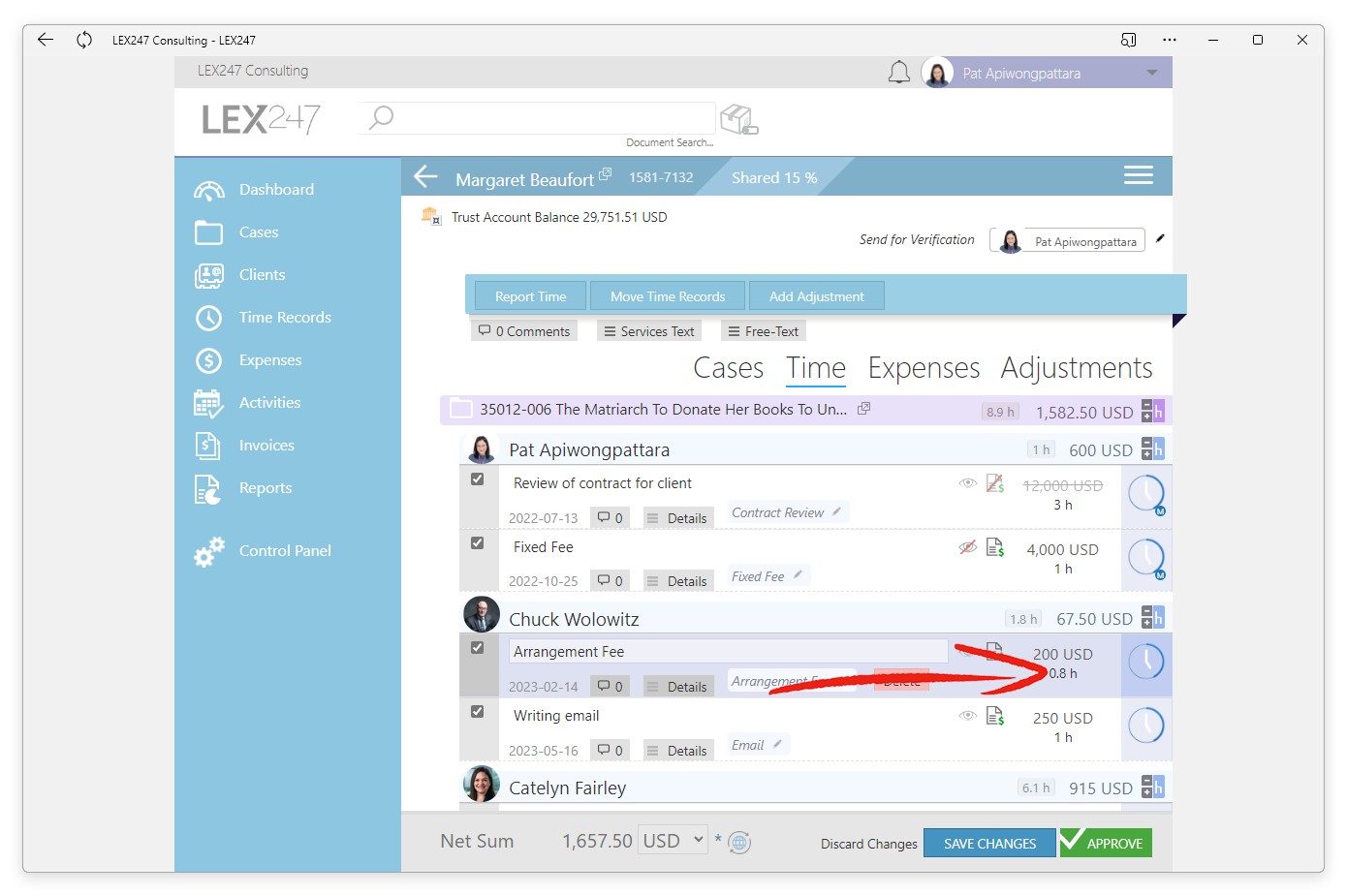The width and height of the screenshot is (1347, 896).
Task: Open the USD currency dropdown
Action: coord(673,841)
